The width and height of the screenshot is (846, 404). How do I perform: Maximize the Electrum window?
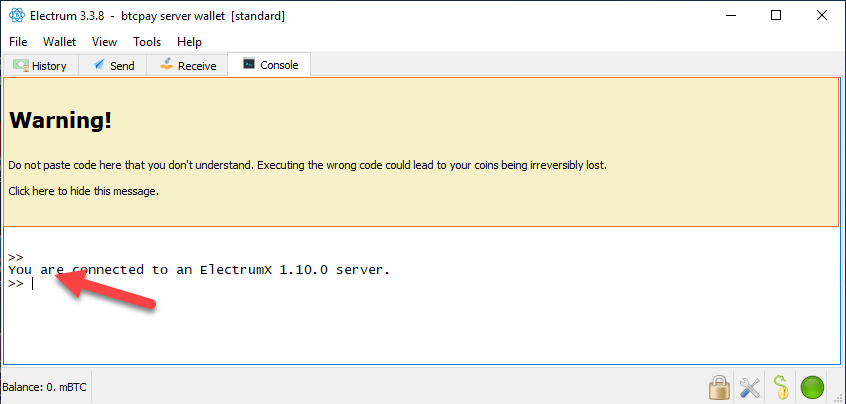[776, 16]
